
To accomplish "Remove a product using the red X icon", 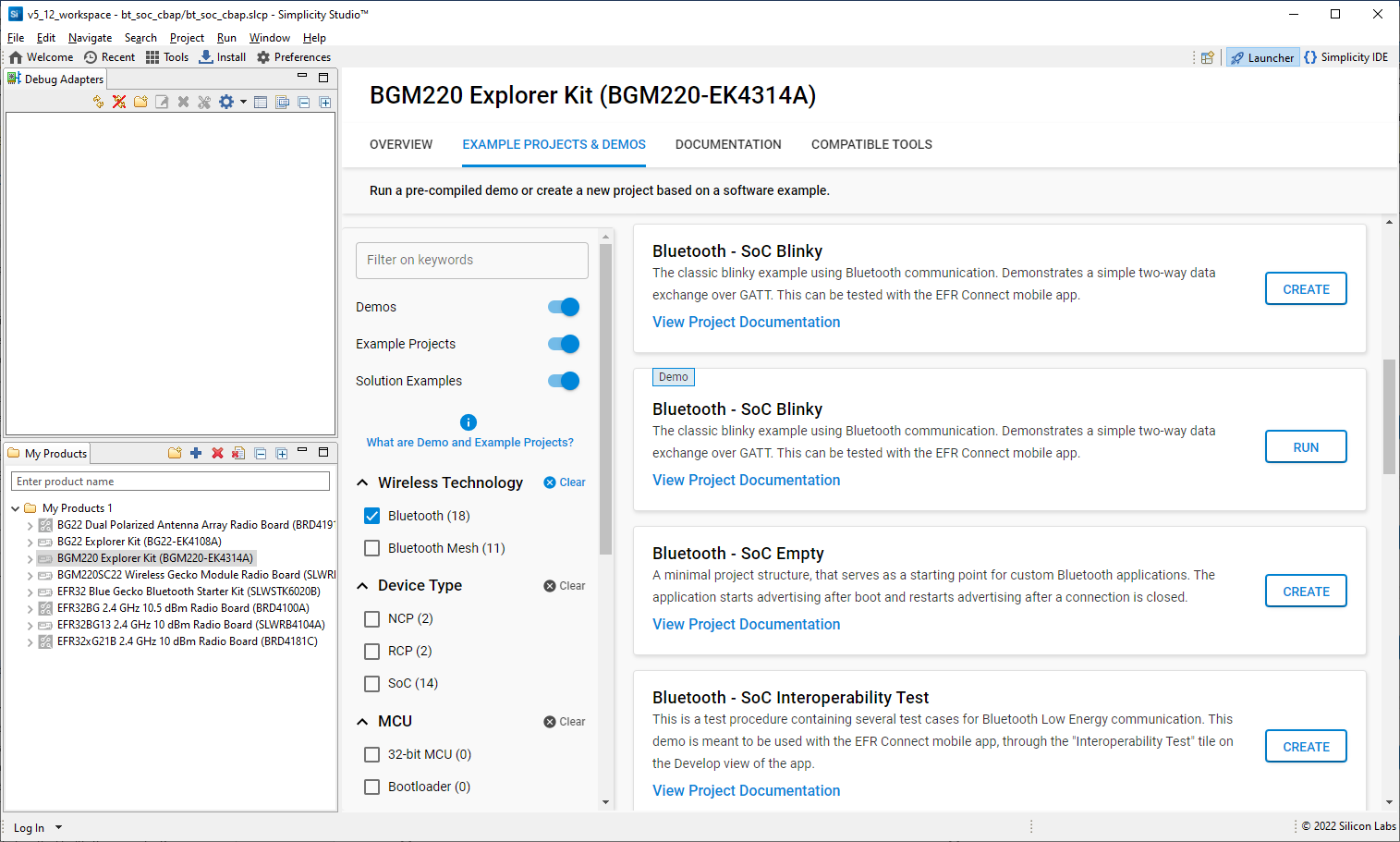I will point(215,453).
